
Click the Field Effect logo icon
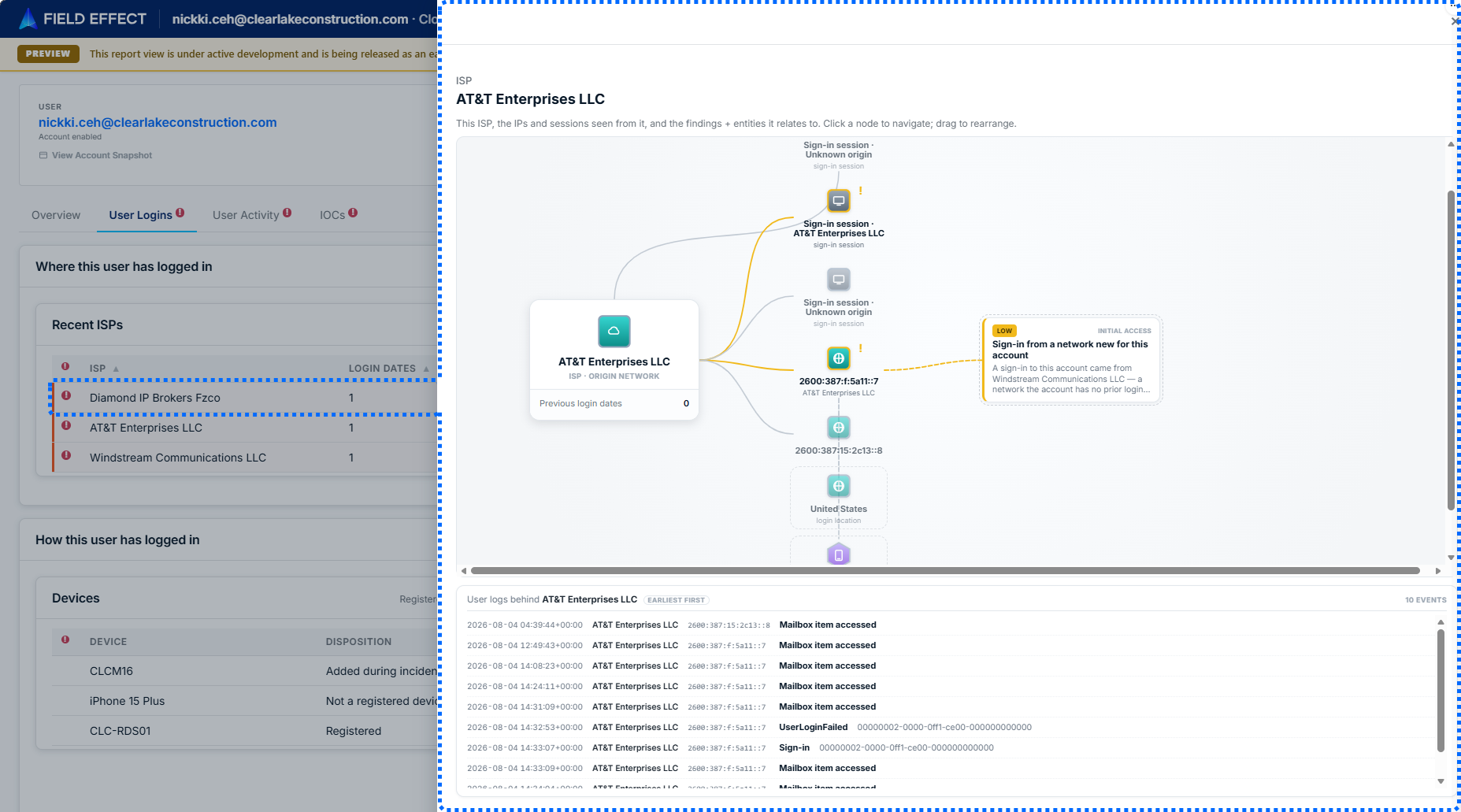click(28, 18)
